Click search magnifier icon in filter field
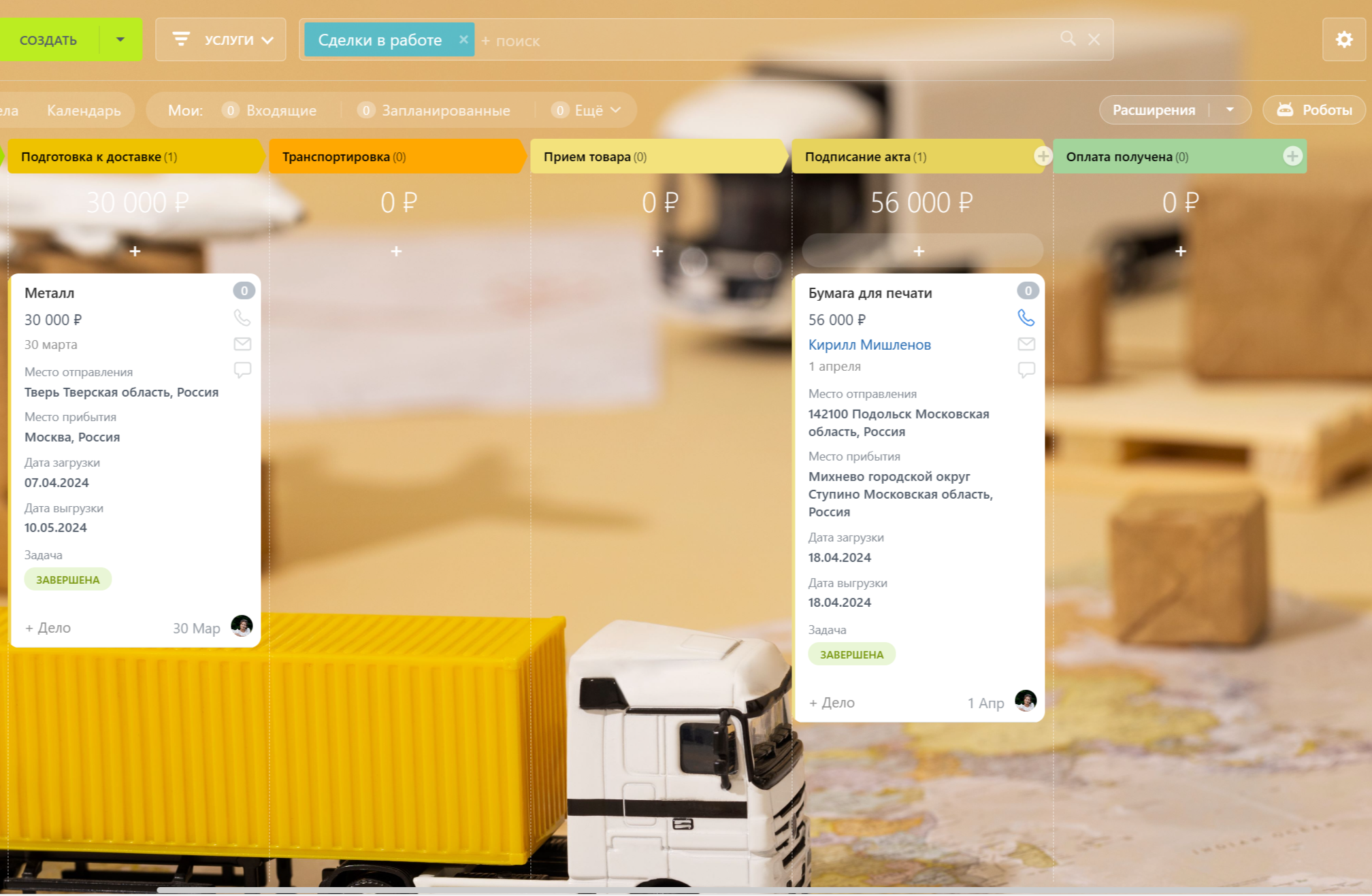The width and height of the screenshot is (1372, 896). (1068, 39)
